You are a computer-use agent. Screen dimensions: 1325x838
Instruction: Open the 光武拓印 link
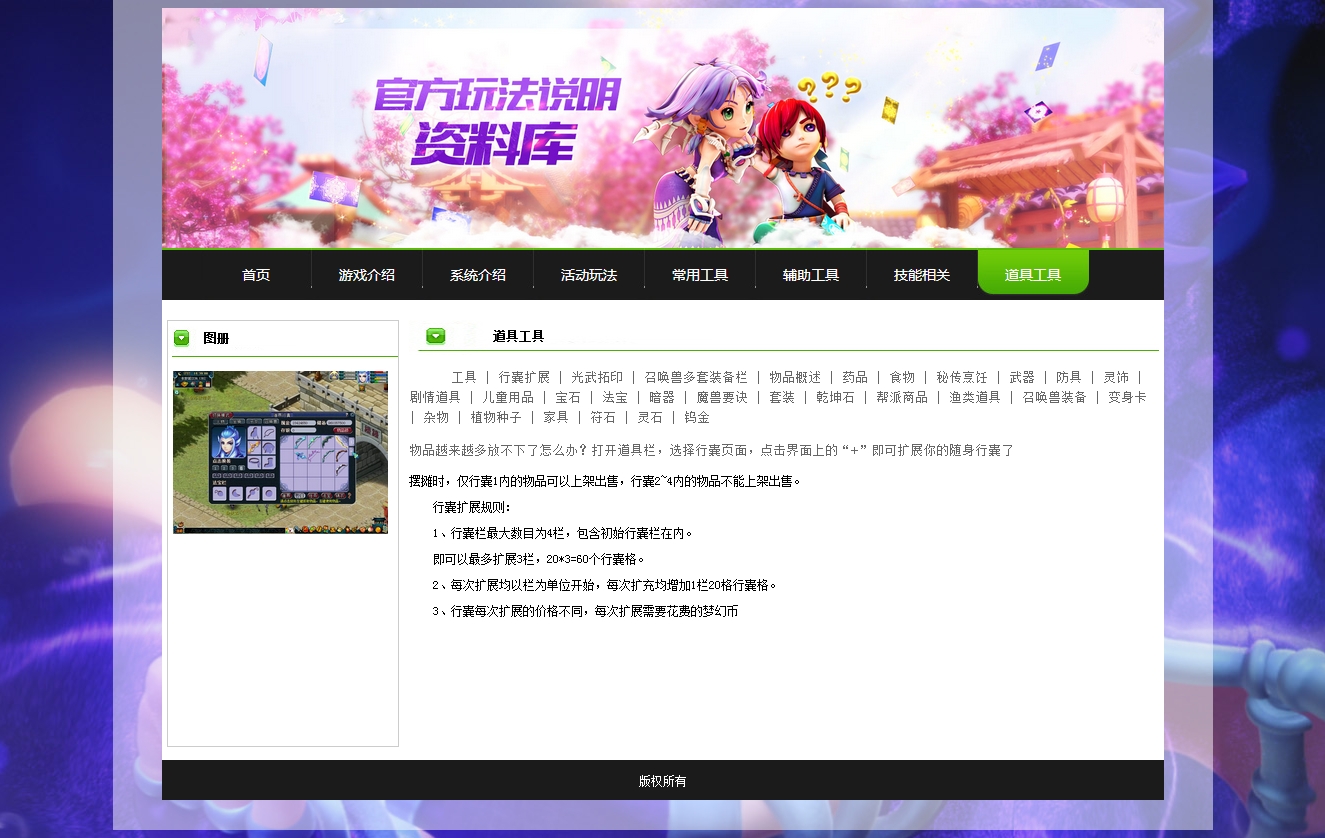pos(596,377)
